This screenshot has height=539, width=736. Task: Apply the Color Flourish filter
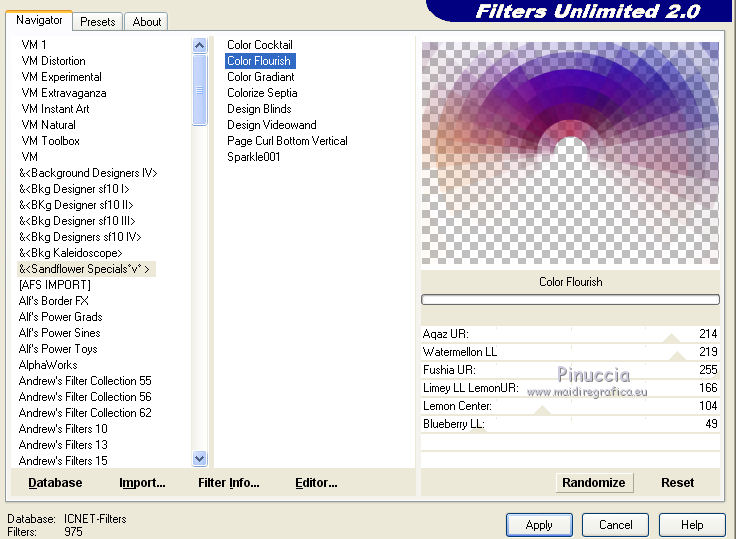click(539, 525)
